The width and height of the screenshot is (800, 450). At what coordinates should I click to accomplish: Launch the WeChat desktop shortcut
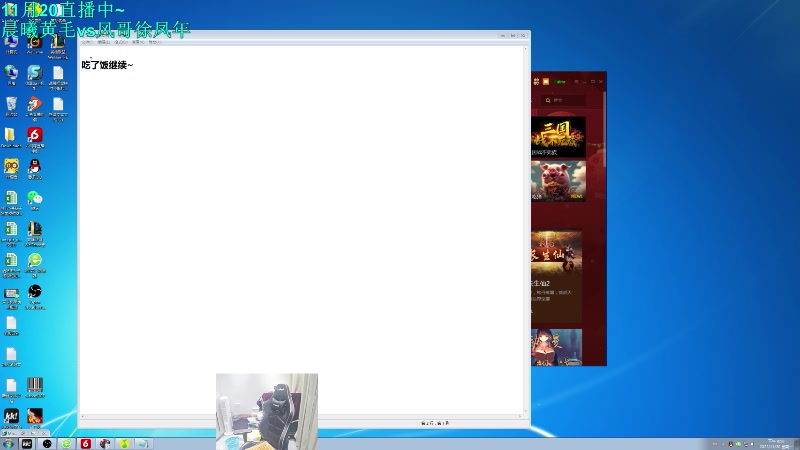[x=35, y=200]
